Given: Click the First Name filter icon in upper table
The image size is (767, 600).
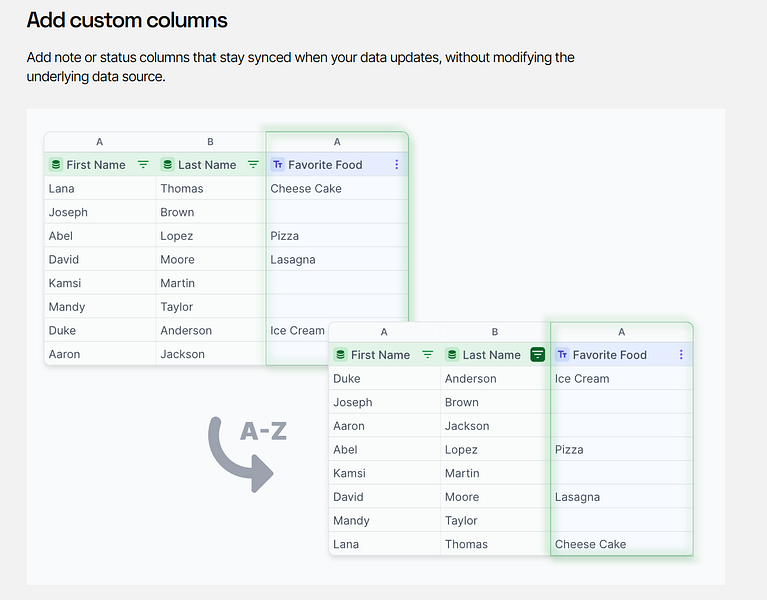Looking at the screenshot, I should tap(143, 165).
